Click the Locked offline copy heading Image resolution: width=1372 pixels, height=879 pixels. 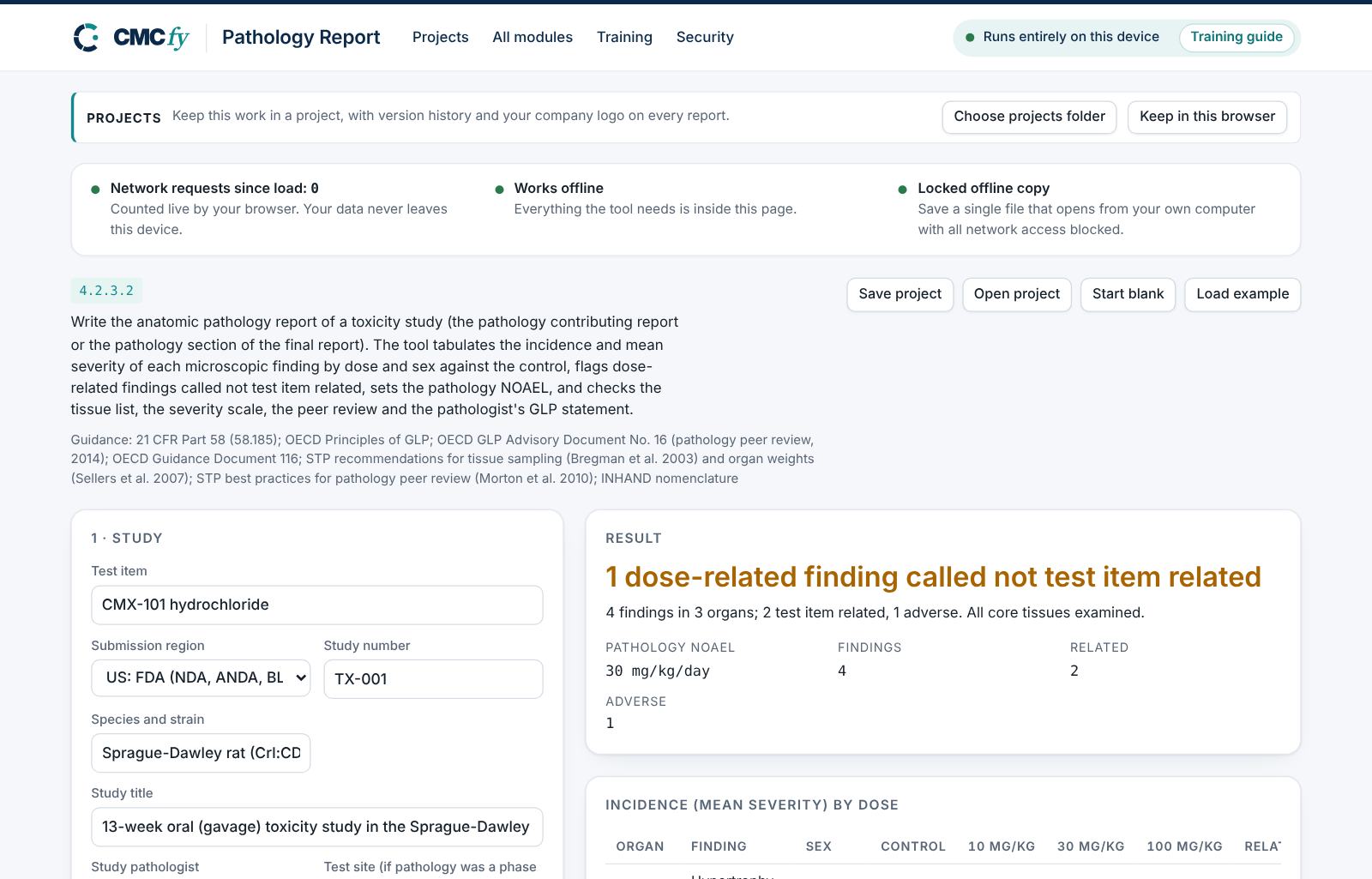[x=984, y=188]
